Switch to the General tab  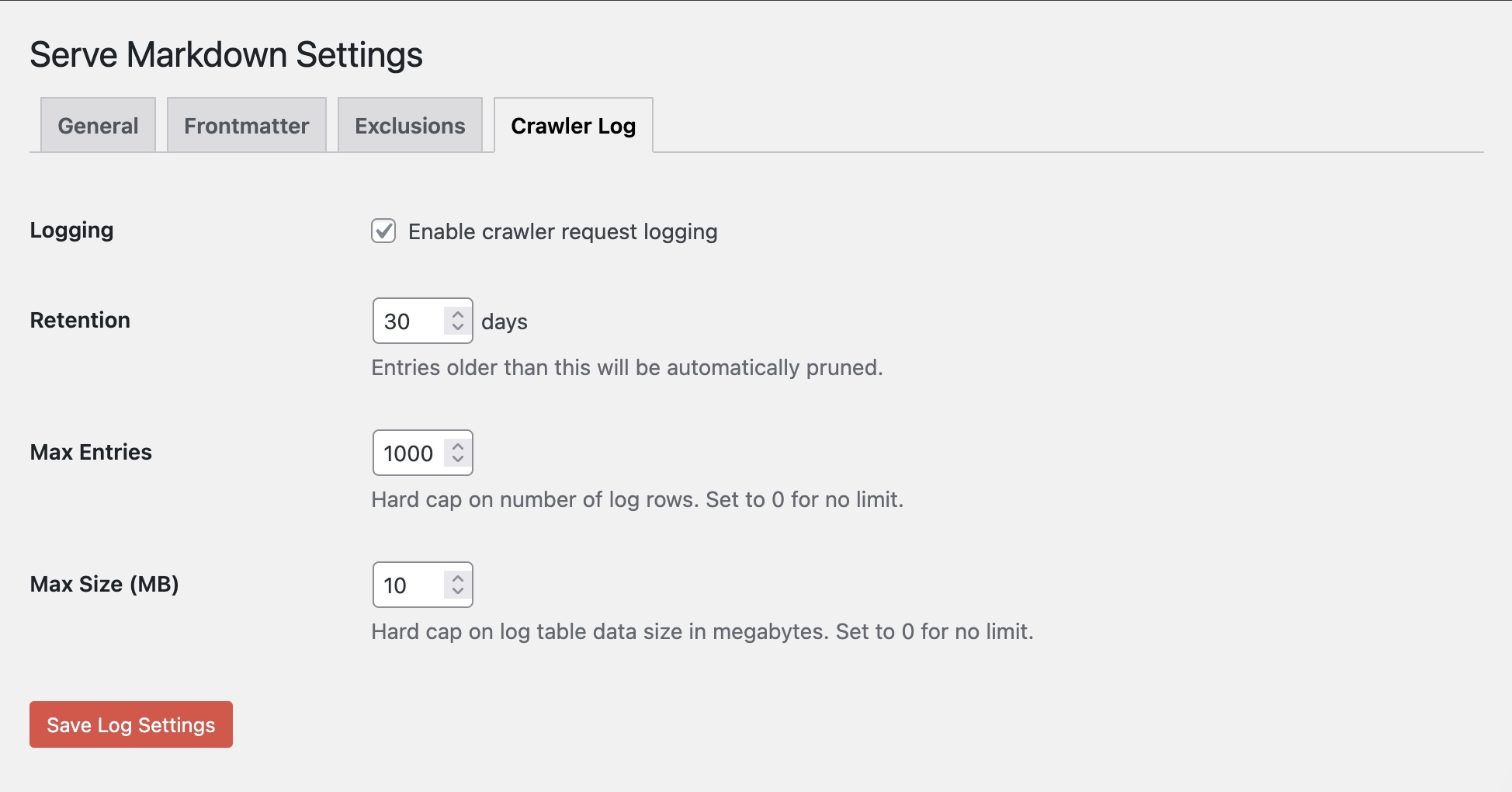click(x=97, y=125)
